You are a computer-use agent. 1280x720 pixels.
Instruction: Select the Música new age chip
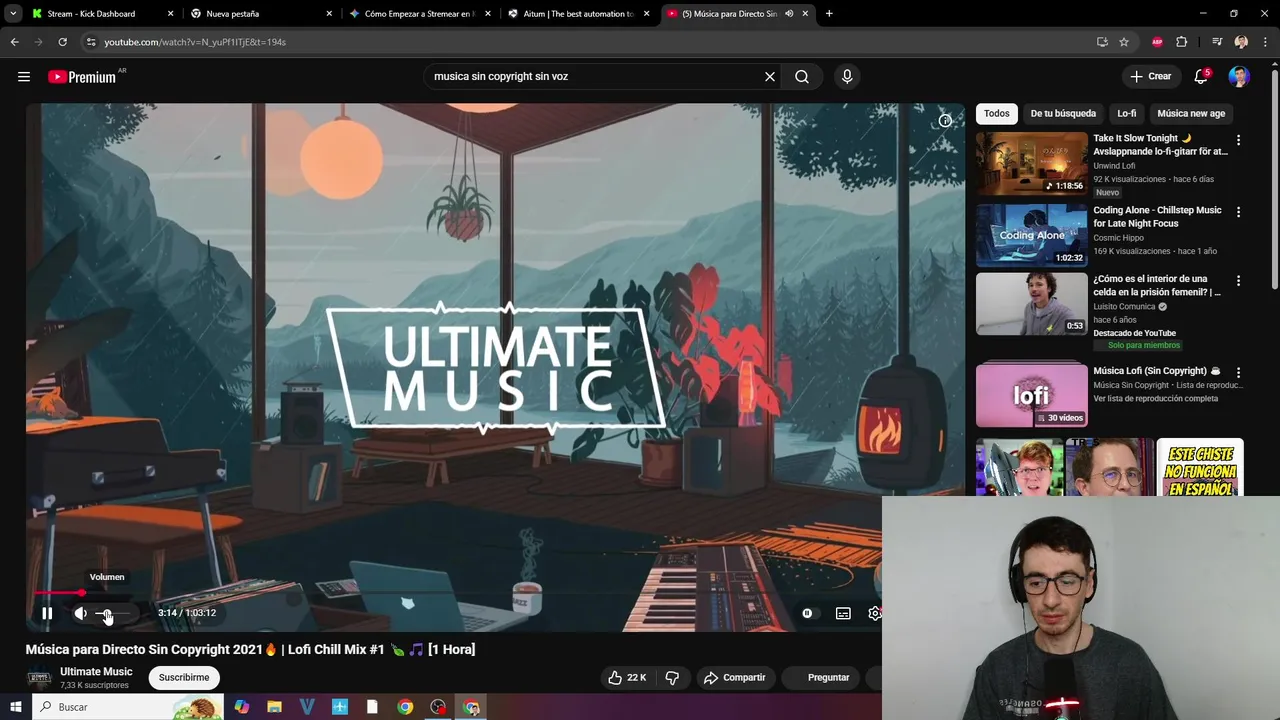1191,113
